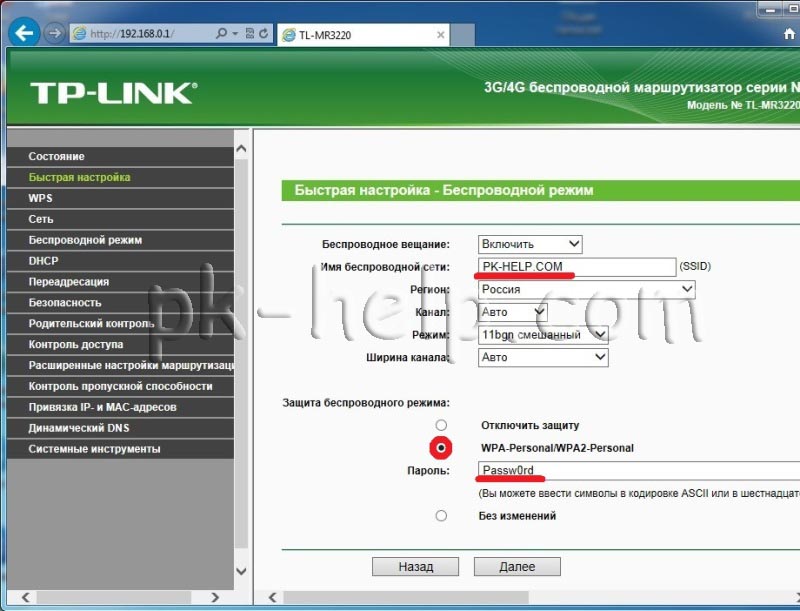Click the sidebar horizontal scroll left arrow
This screenshot has width=800, height=611.
(26, 597)
